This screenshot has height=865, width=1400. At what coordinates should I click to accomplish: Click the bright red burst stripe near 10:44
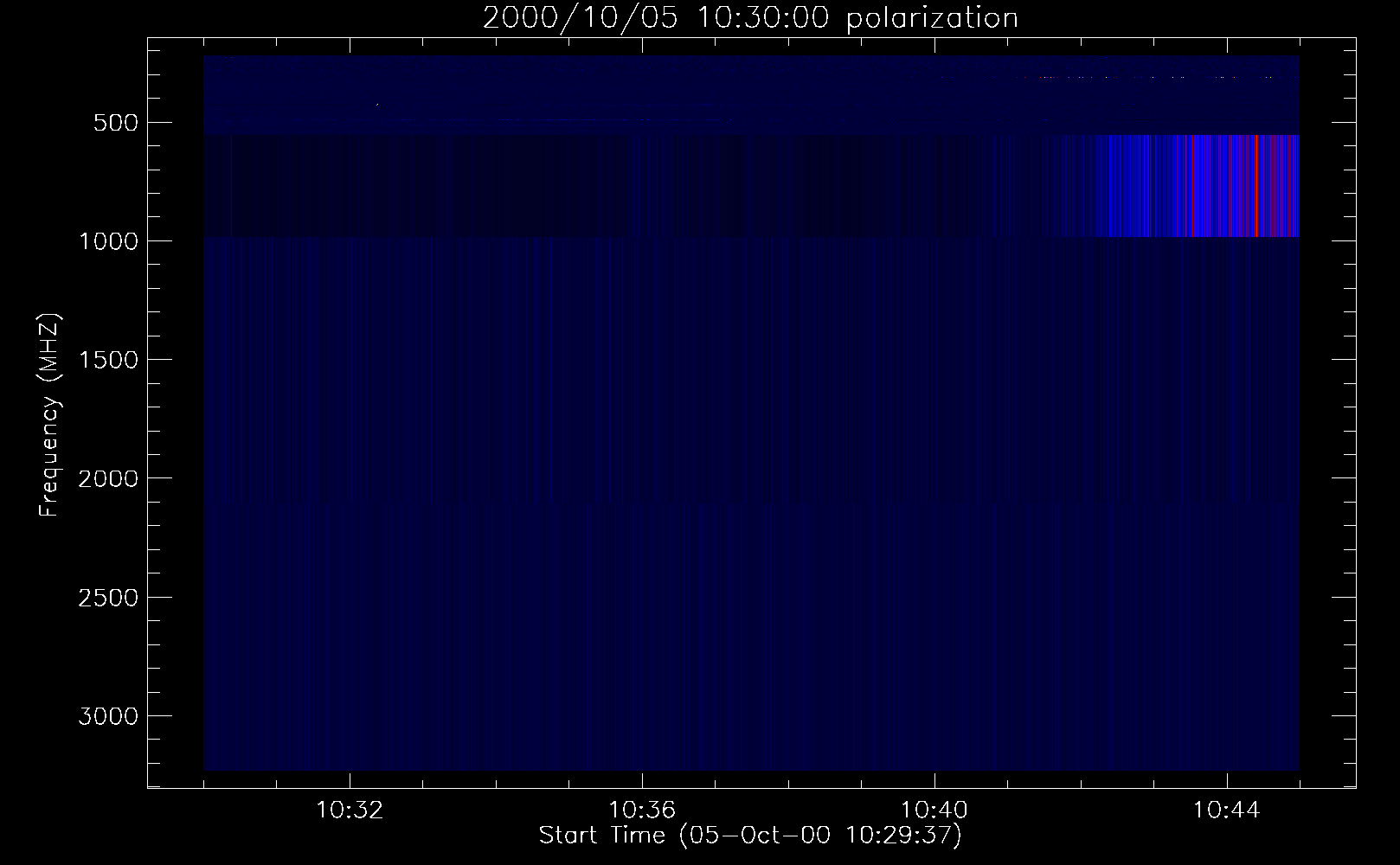point(1256,186)
